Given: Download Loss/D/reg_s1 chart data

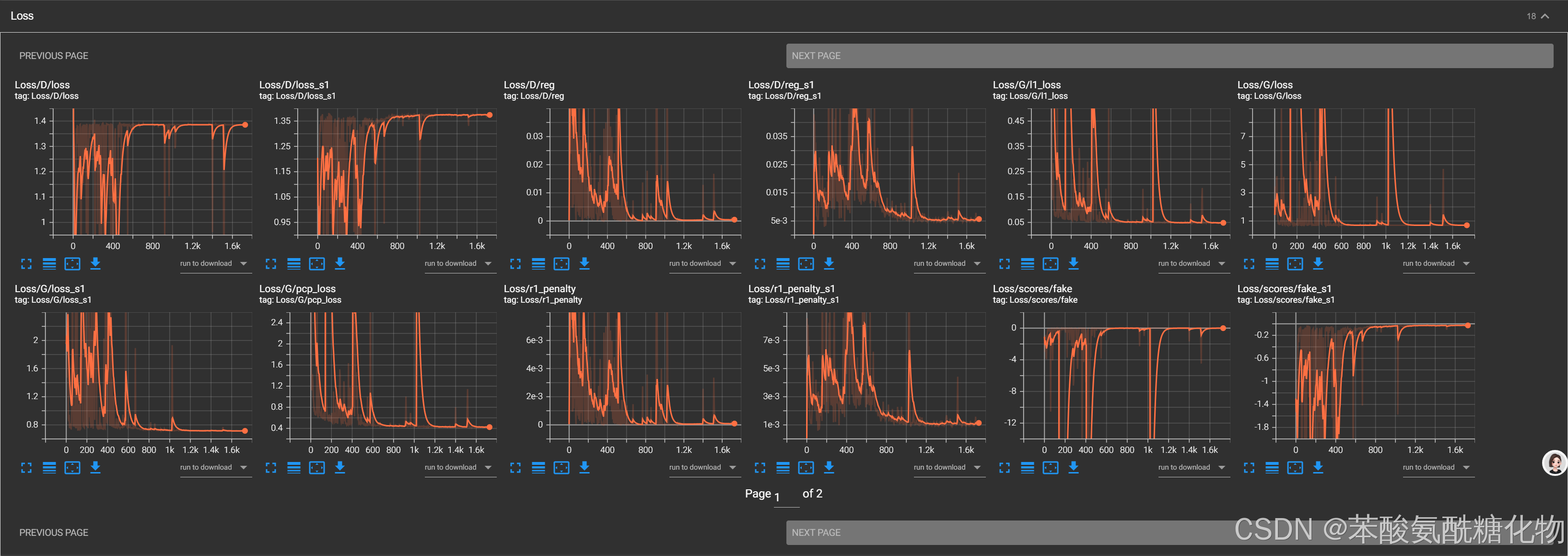Looking at the screenshot, I should pyautogui.click(x=829, y=264).
